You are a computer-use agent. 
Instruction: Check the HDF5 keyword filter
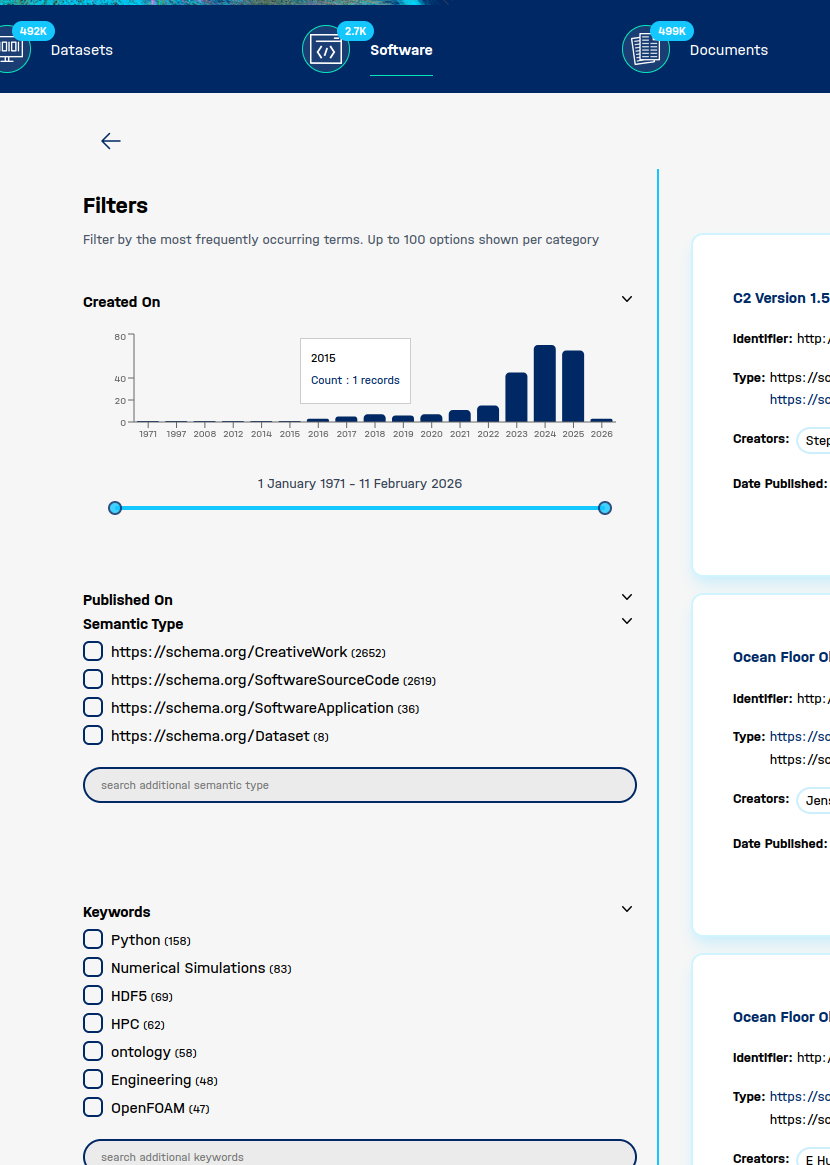coord(93,995)
